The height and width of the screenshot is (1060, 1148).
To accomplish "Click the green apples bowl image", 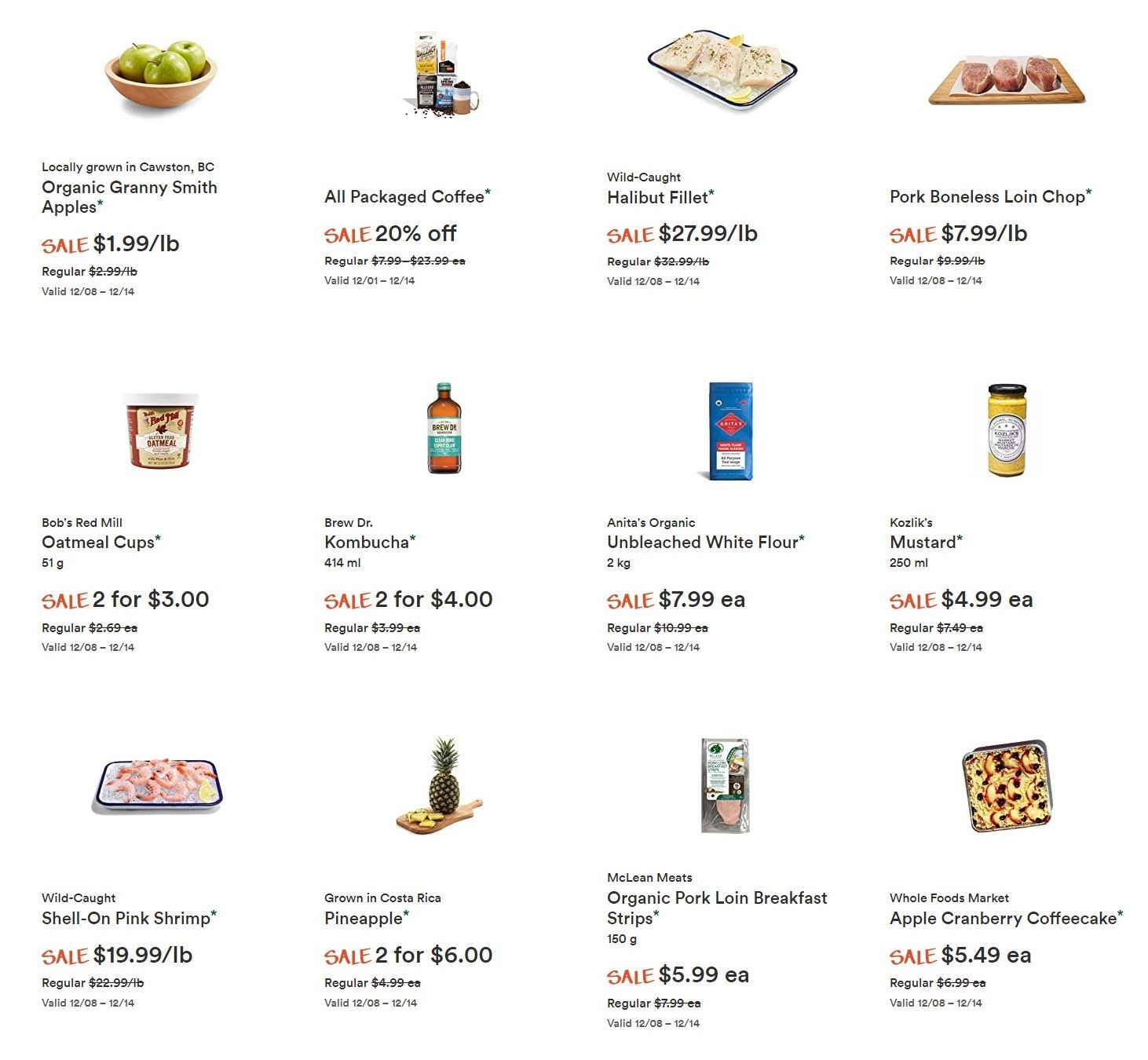I will click(x=161, y=73).
